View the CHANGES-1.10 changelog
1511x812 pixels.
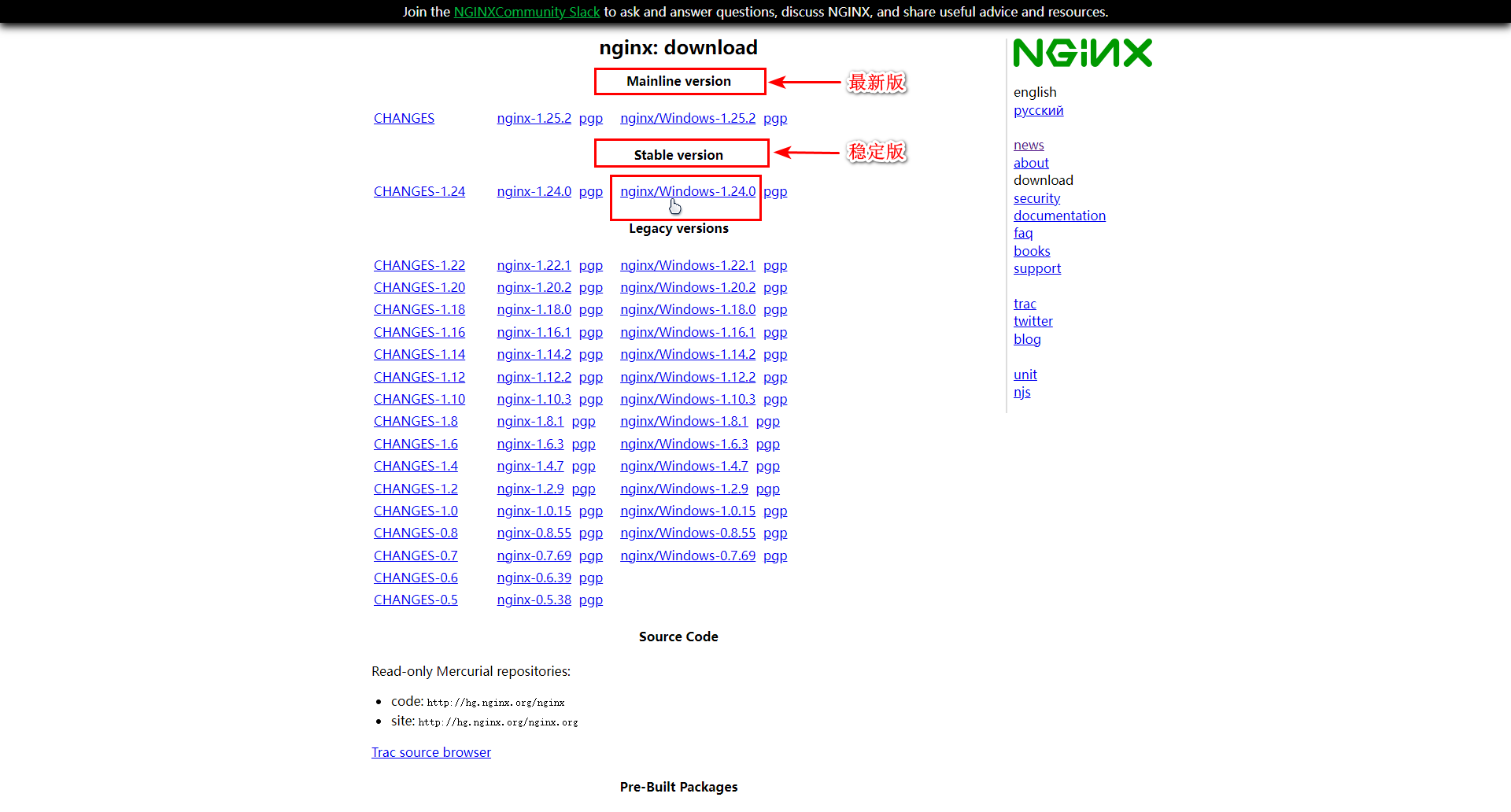419,399
